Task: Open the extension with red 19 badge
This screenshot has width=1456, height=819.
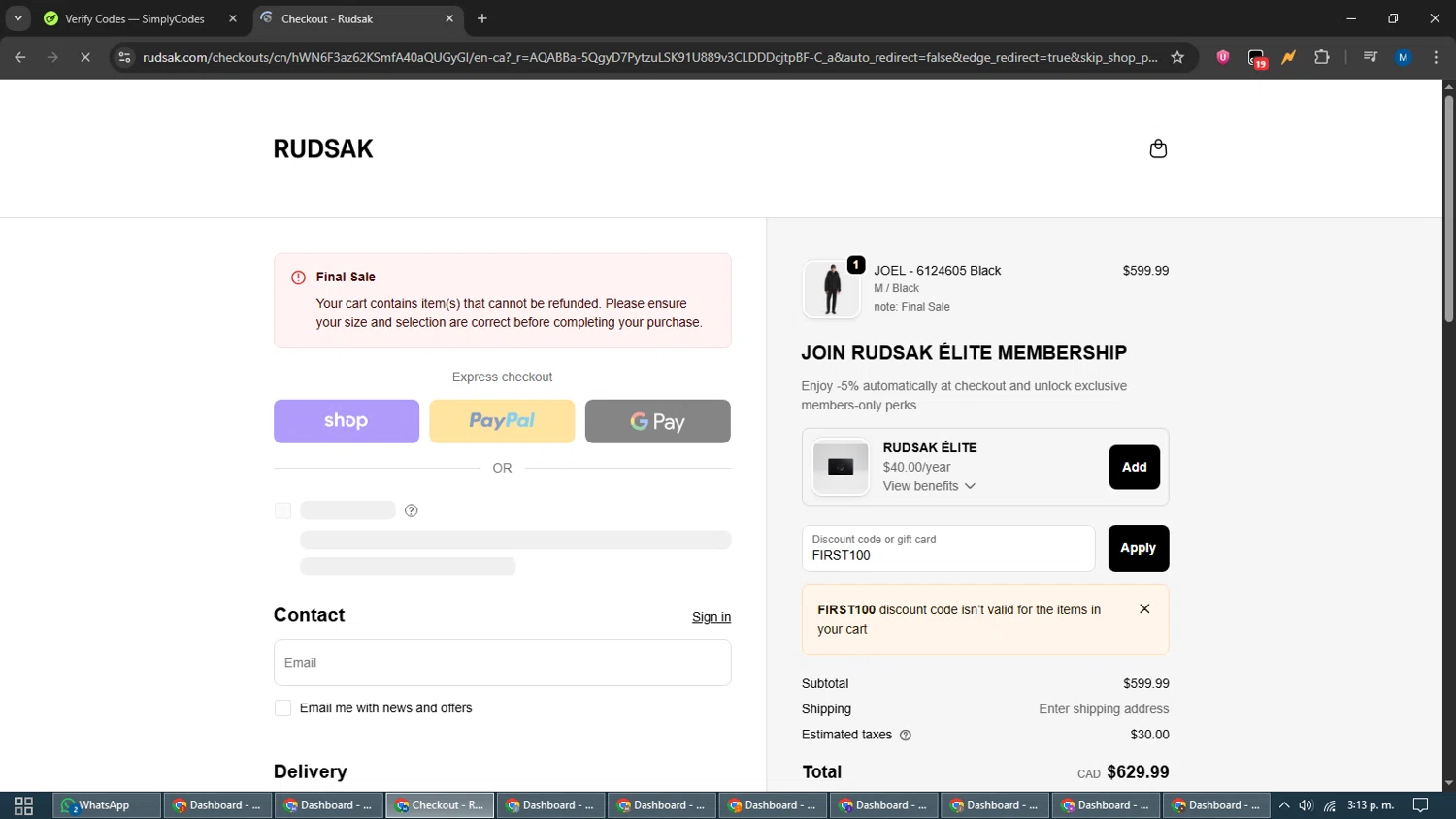Action: pos(1257,58)
